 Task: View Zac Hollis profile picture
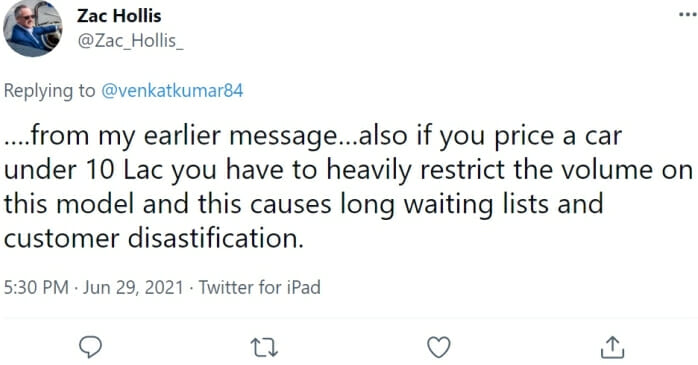point(32,28)
